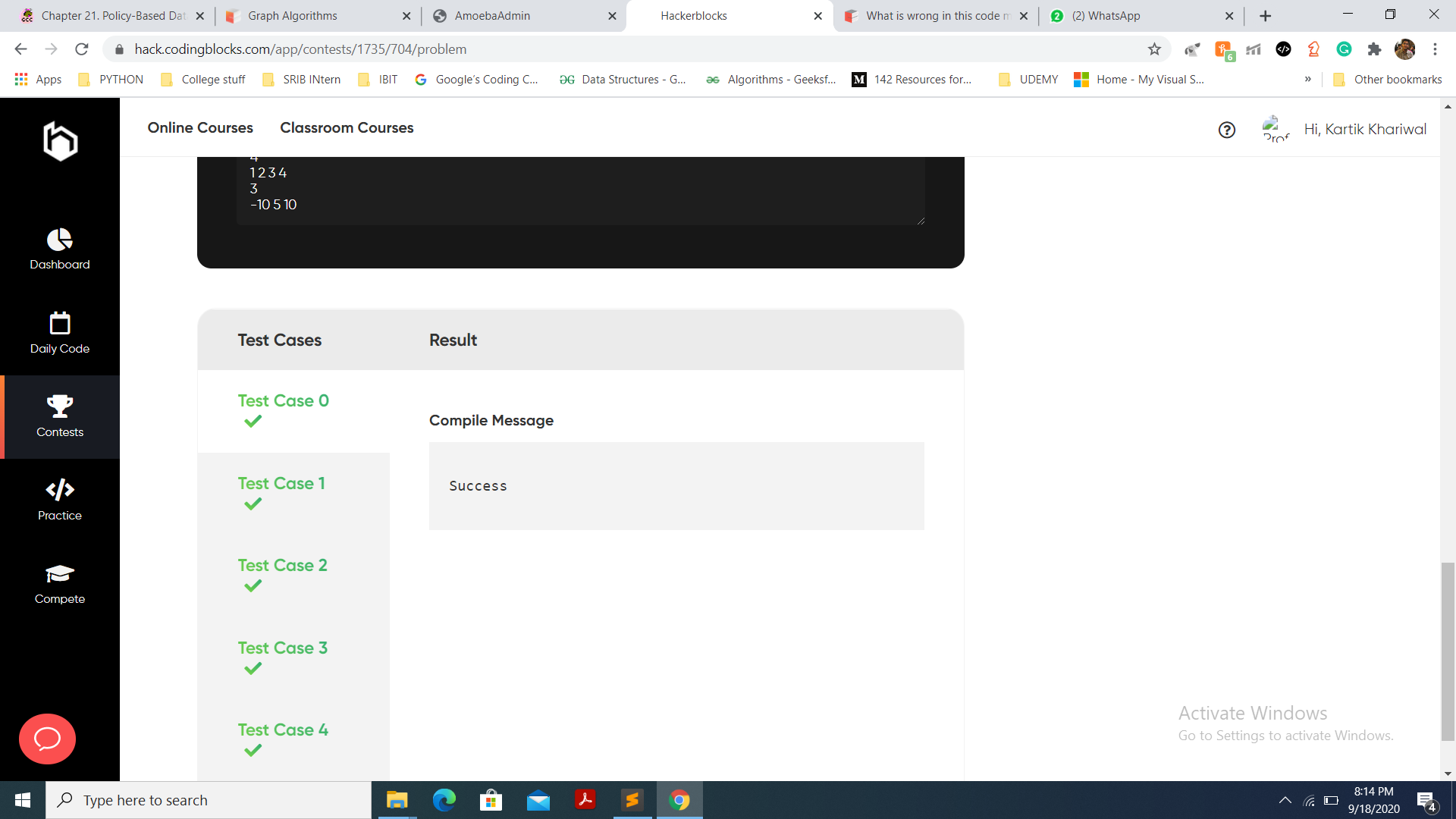Open Sublime Text from taskbar
The width and height of the screenshot is (1456, 819).
click(632, 800)
